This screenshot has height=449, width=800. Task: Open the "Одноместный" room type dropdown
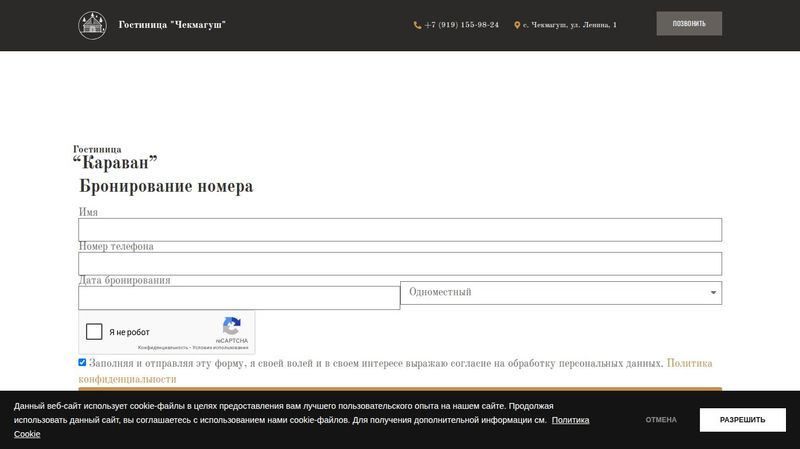point(555,292)
